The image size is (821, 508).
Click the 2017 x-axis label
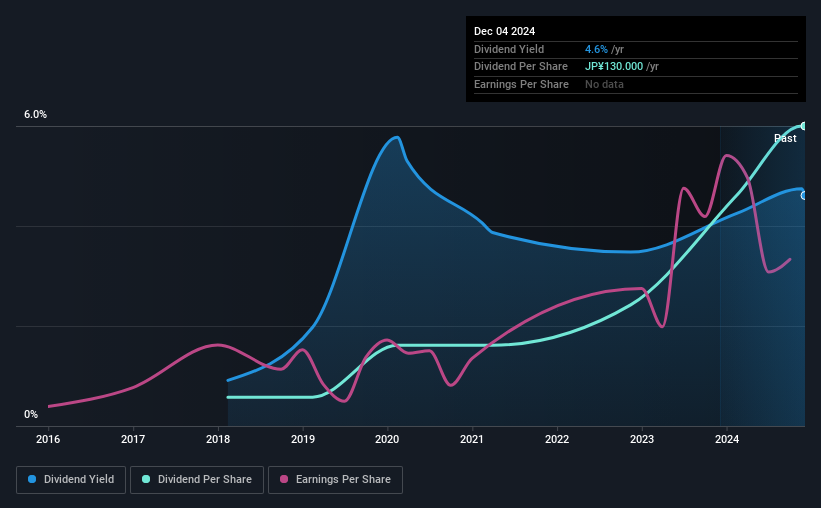(x=133, y=439)
